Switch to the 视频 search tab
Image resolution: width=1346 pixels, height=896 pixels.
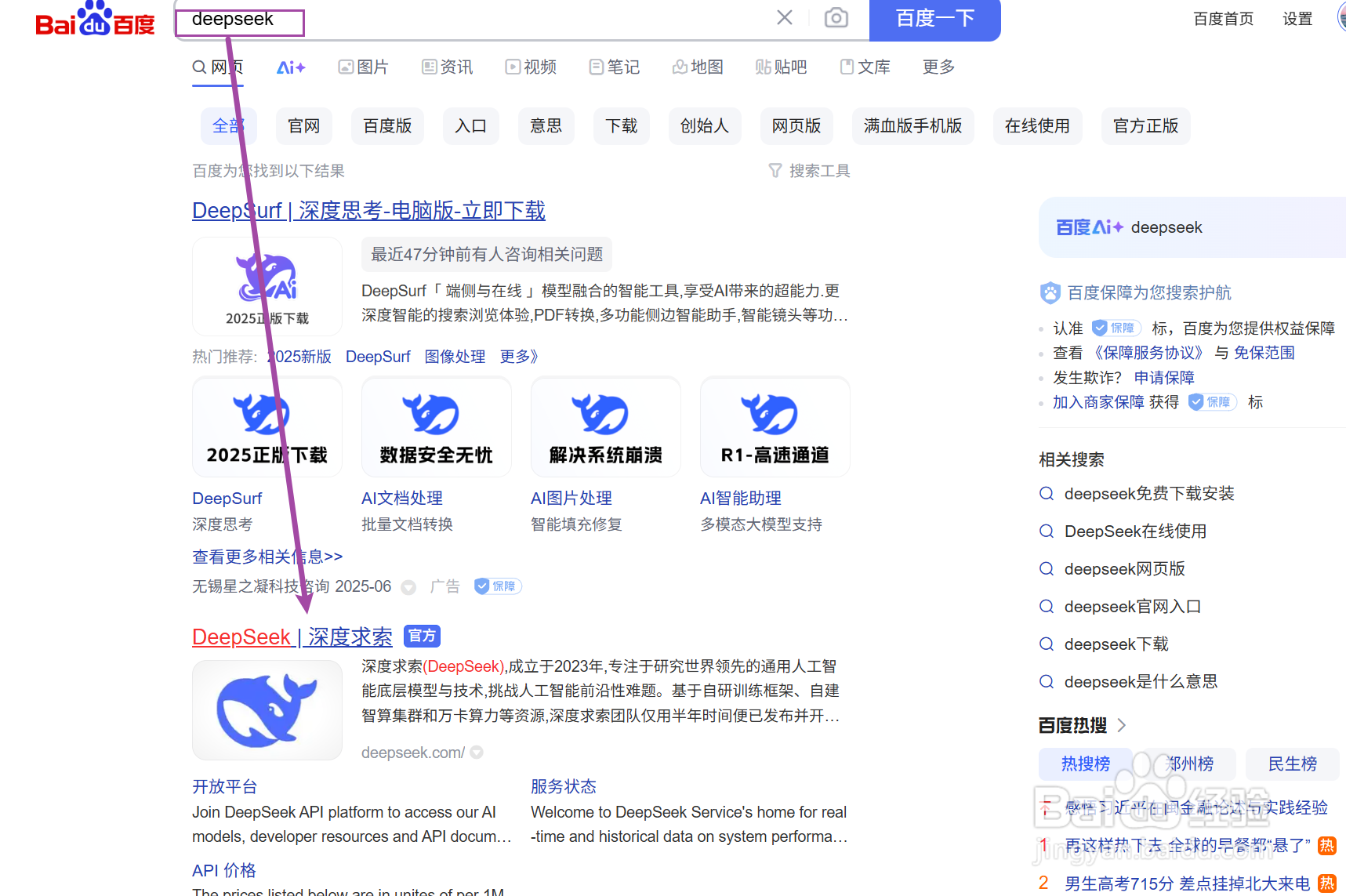531,67
